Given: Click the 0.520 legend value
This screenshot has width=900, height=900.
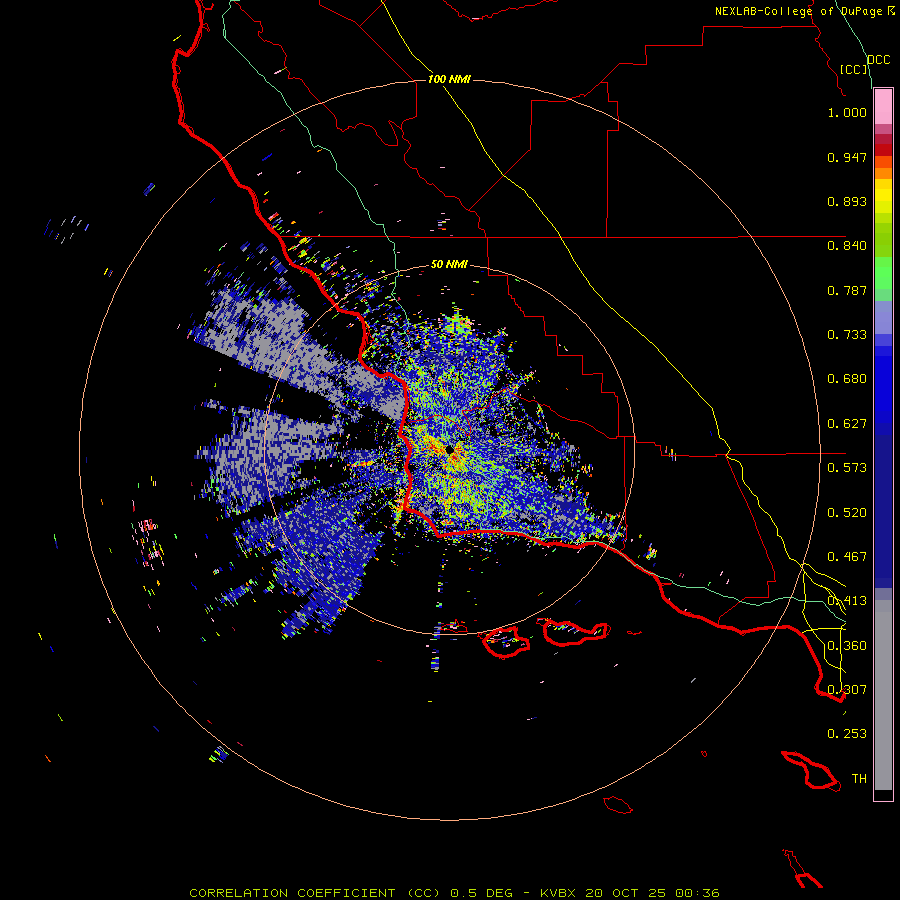Looking at the screenshot, I should click(x=847, y=513).
